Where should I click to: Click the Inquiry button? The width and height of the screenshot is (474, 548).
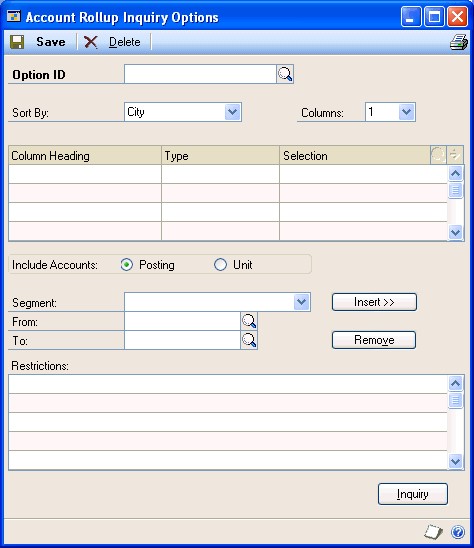412,494
